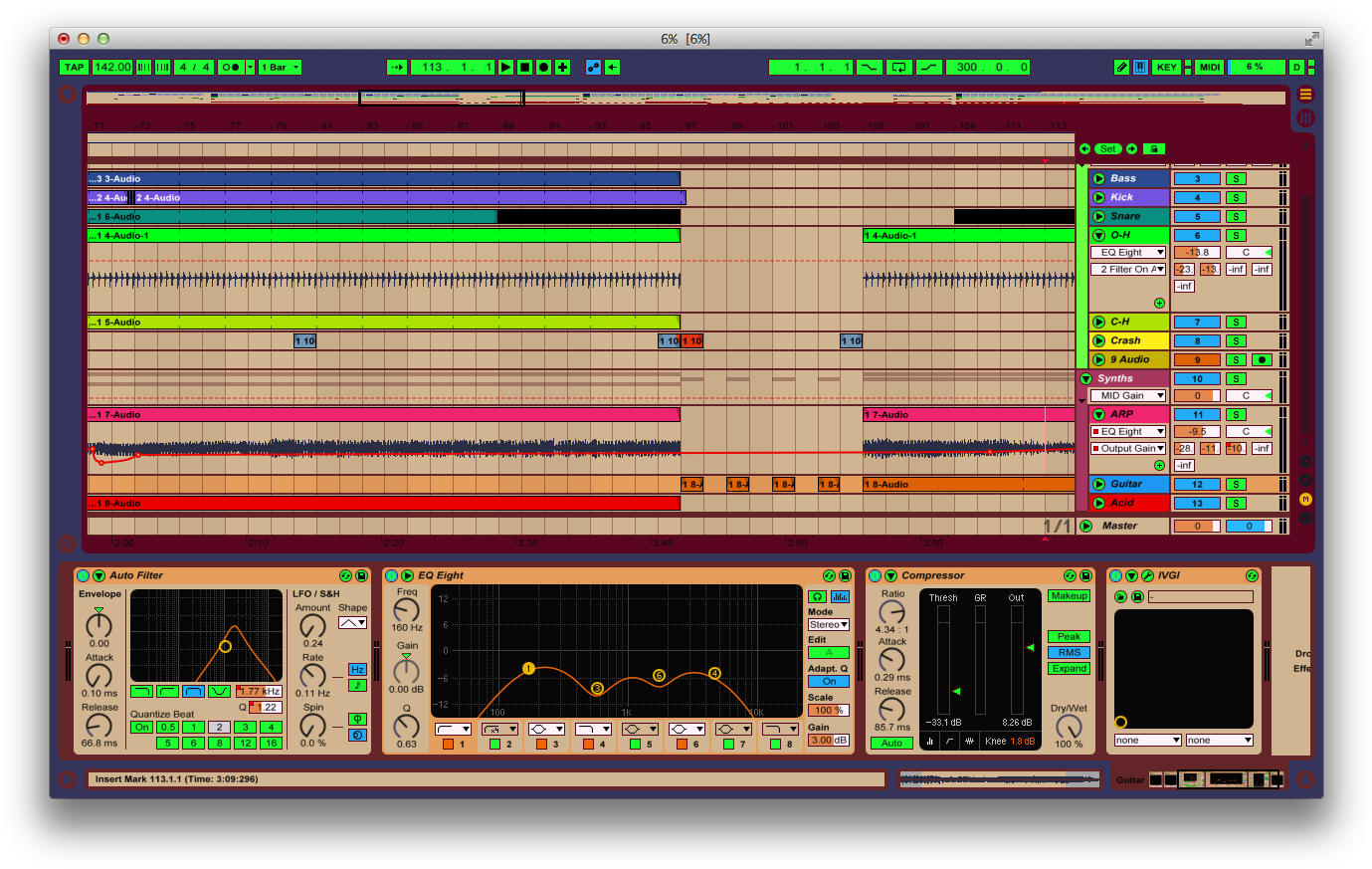Image resolution: width=1372 pixels, height=869 pixels.
Task: Toggle the Automation Arm icon
Action: point(594,68)
